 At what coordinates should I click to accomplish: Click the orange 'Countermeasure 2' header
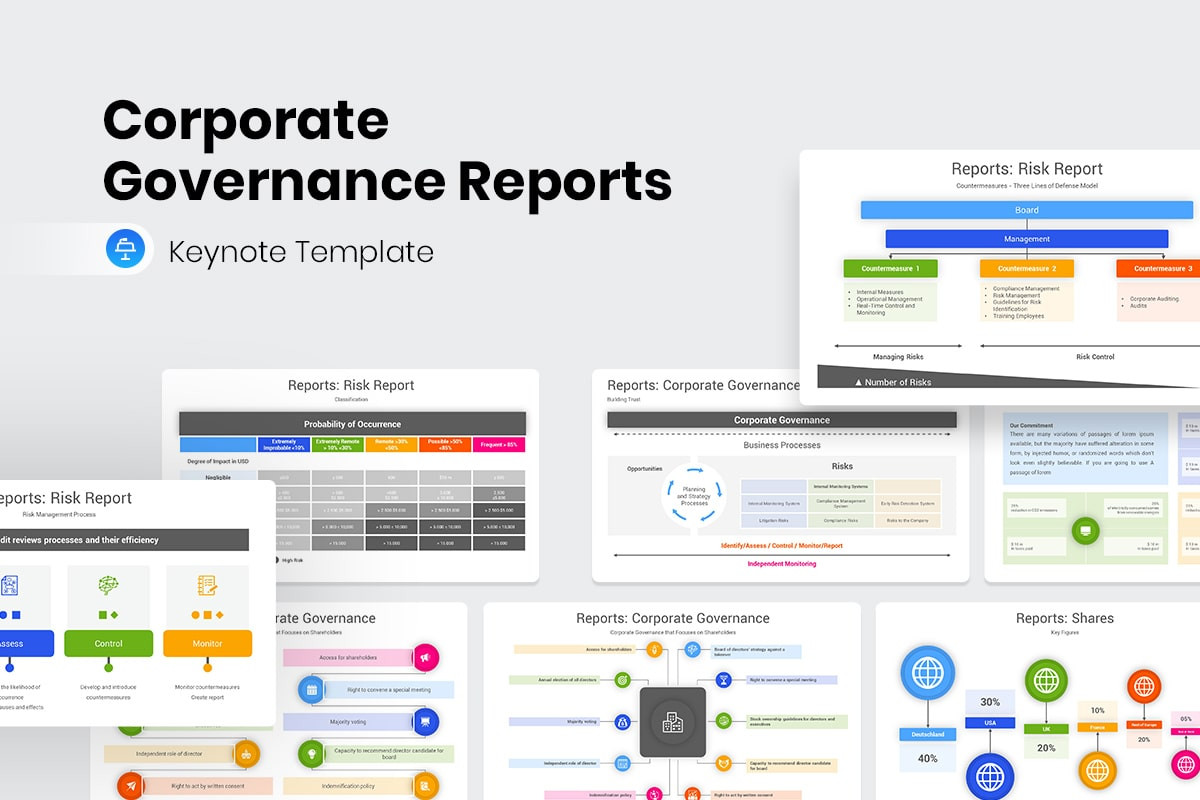click(1027, 268)
